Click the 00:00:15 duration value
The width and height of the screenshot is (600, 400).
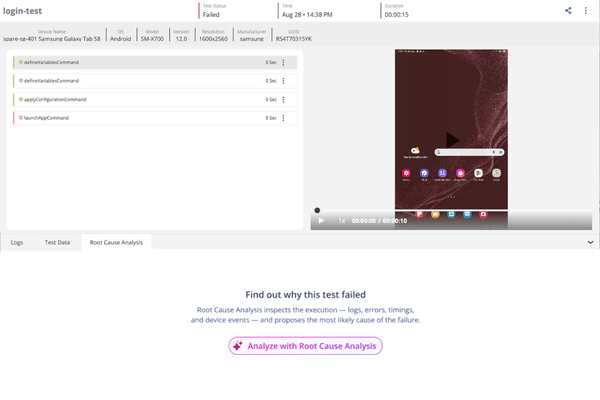click(x=397, y=15)
